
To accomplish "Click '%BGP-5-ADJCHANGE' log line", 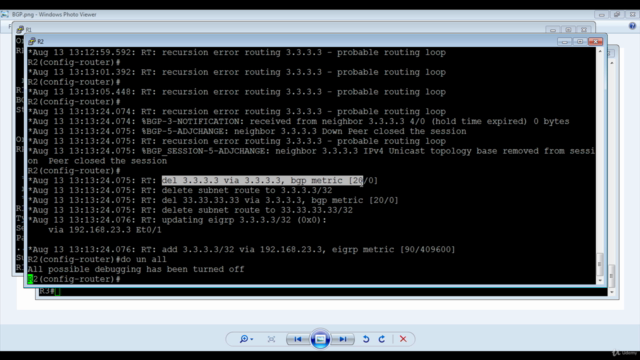I will point(247,131).
